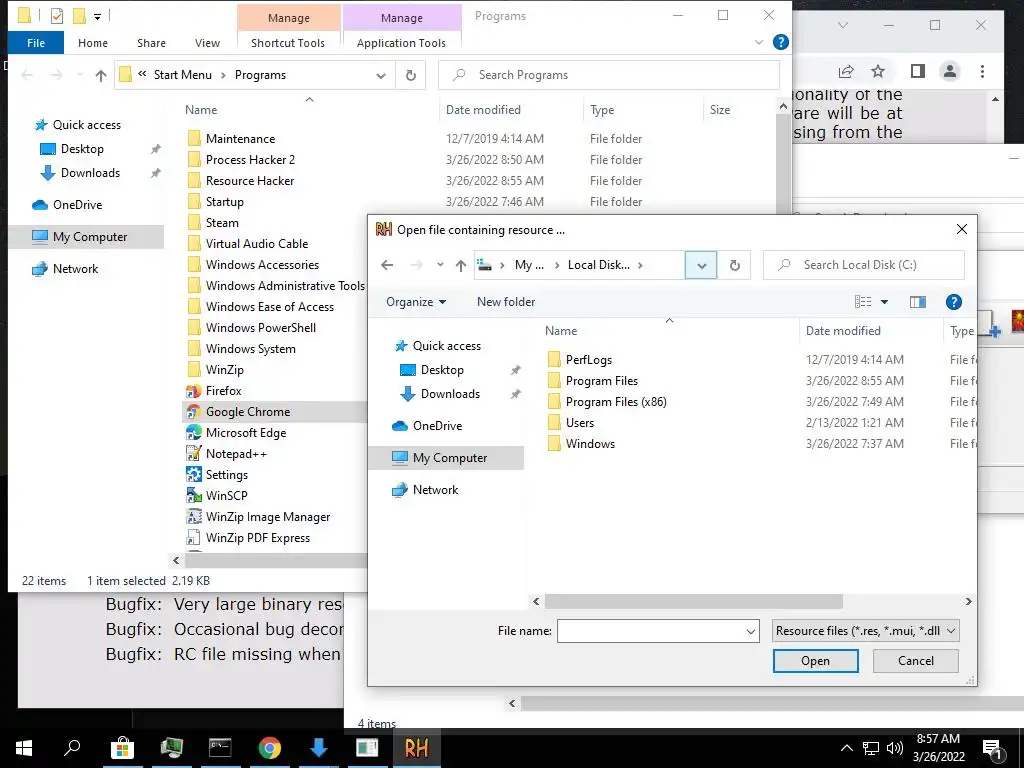Open the File tab in Explorer
The width and height of the screenshot is (1024, 768).
pyautogui.click(x=36, y=43)
